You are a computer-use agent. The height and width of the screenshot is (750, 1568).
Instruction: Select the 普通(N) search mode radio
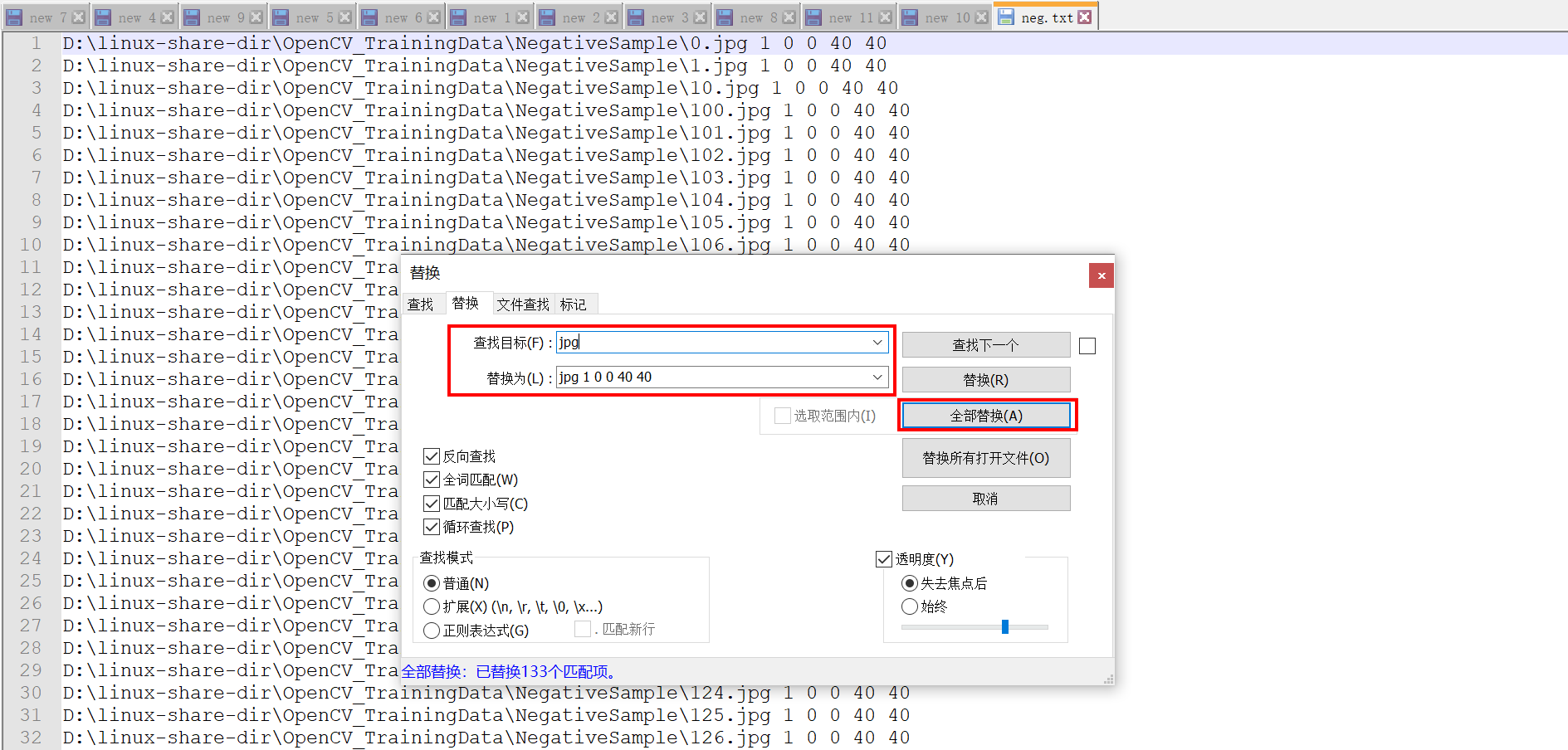[432, 583]
